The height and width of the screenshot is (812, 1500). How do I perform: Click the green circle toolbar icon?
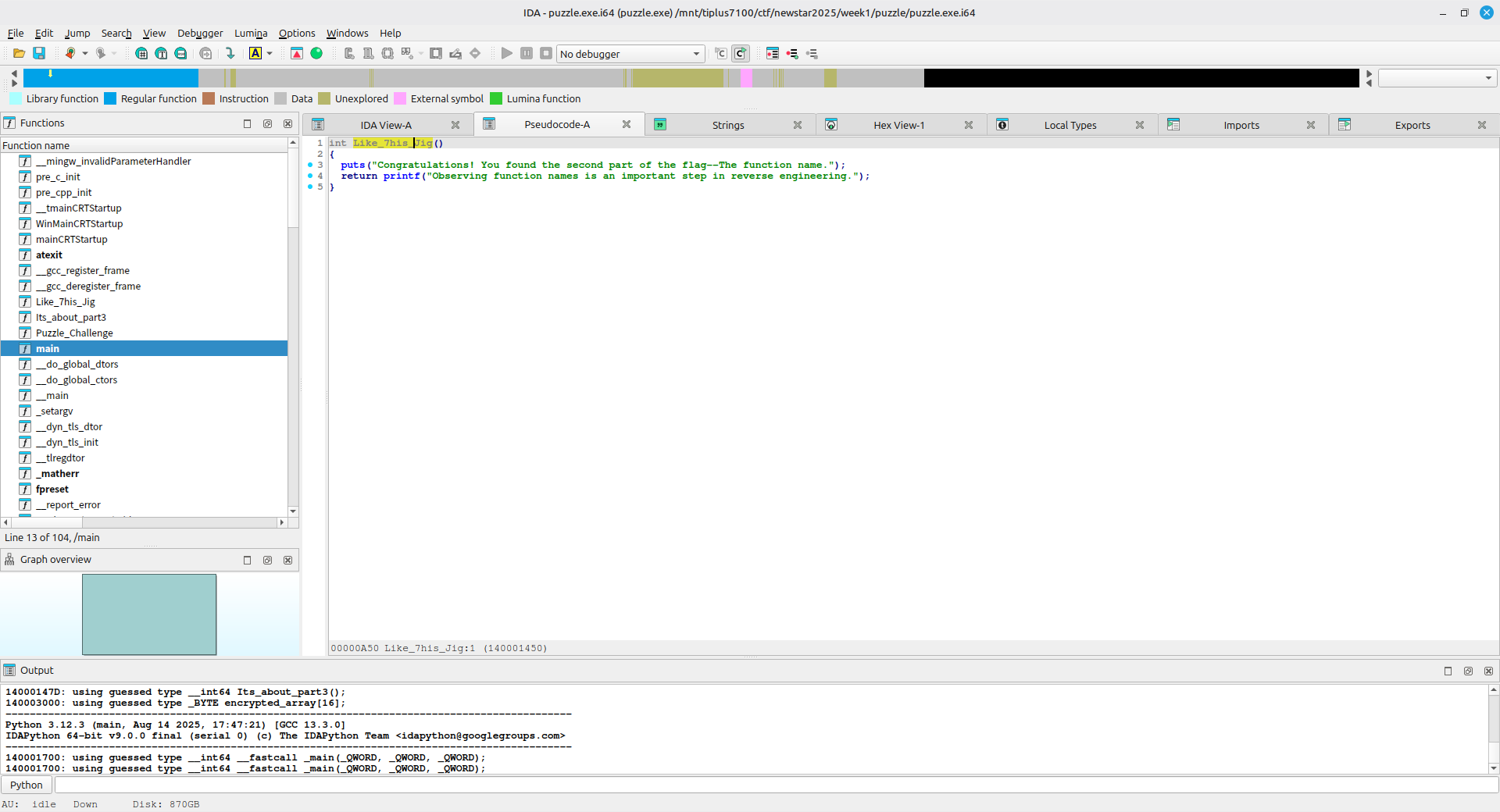pos(316,53)
